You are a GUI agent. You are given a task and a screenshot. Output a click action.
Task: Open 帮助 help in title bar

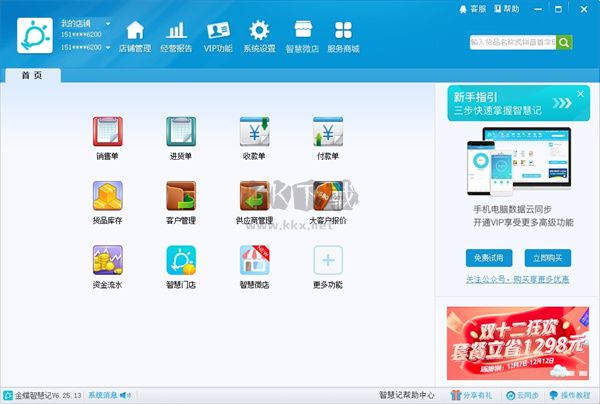click(x=507, y=9)
